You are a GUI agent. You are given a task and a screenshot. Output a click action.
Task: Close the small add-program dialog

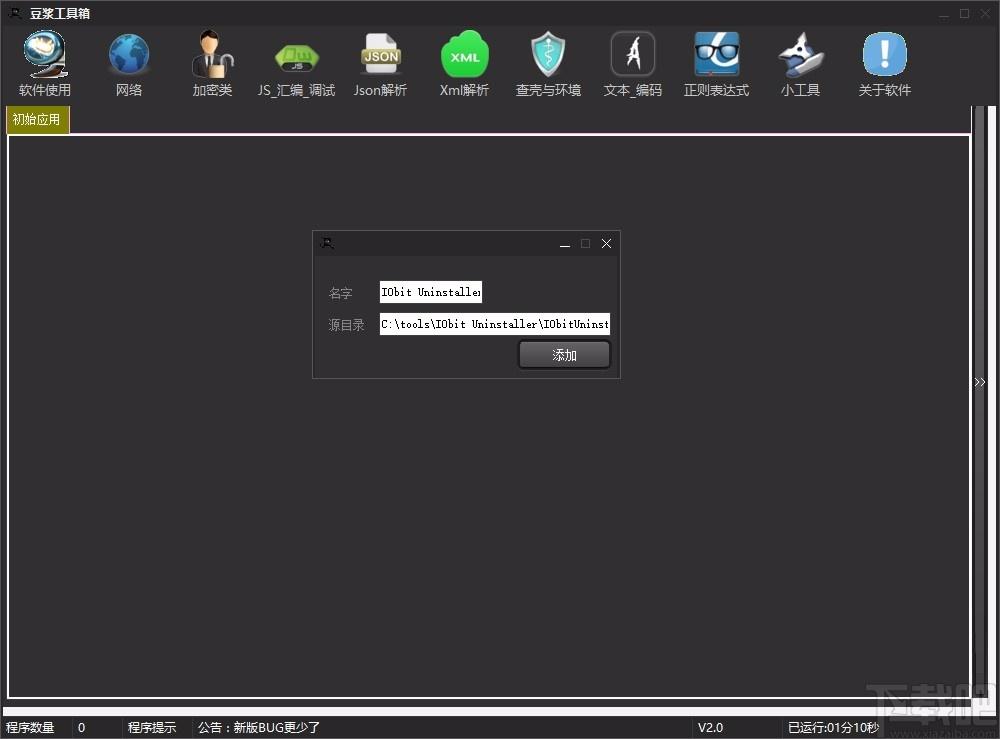coord(607,244)
